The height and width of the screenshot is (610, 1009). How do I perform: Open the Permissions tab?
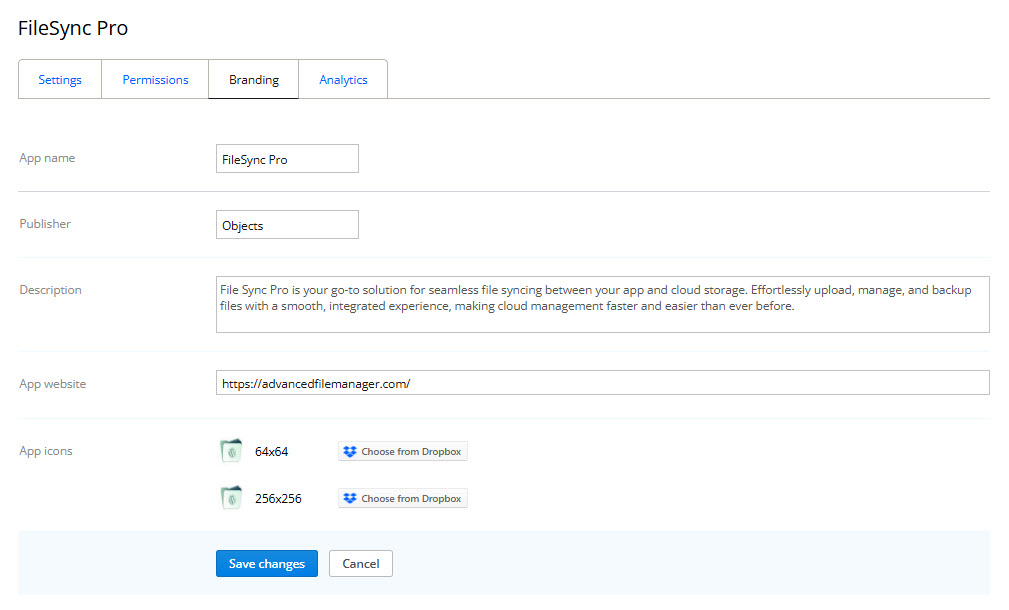coord(155,79)
